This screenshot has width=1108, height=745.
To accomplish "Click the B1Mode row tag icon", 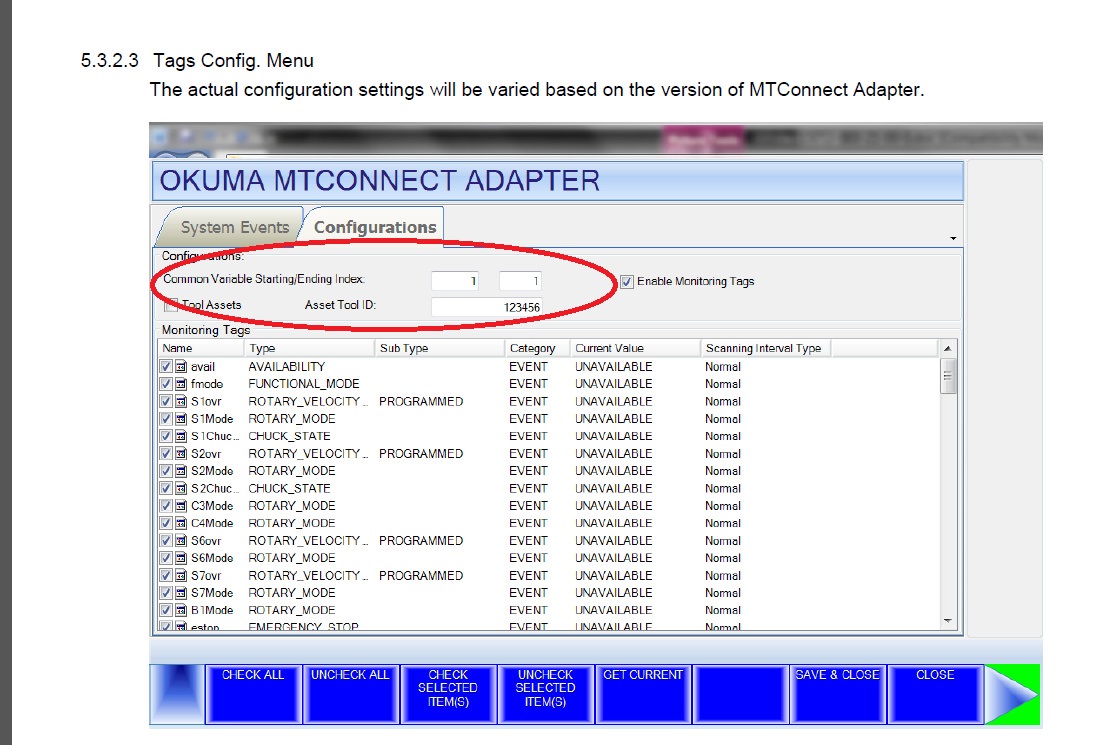I will coord(181,610).
